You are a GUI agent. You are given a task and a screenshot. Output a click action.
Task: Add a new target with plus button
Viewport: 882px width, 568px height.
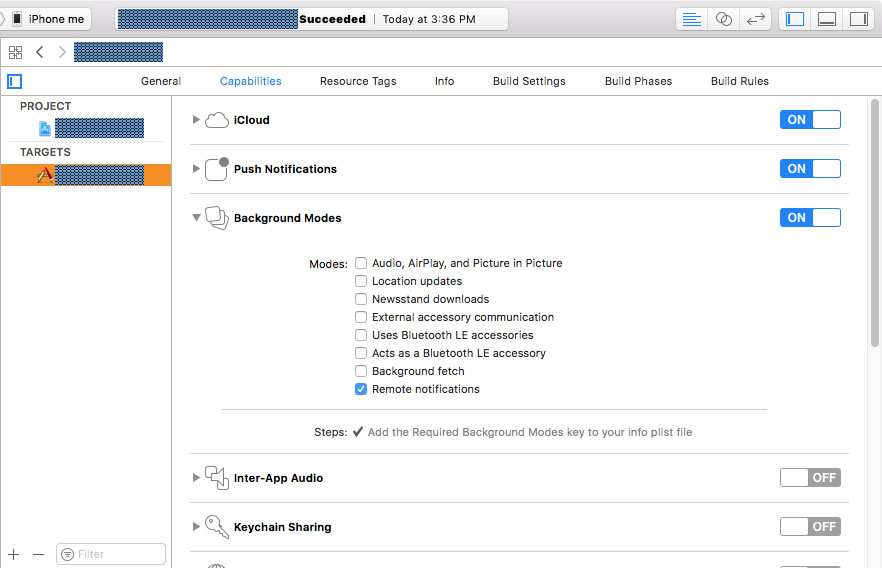14,554
